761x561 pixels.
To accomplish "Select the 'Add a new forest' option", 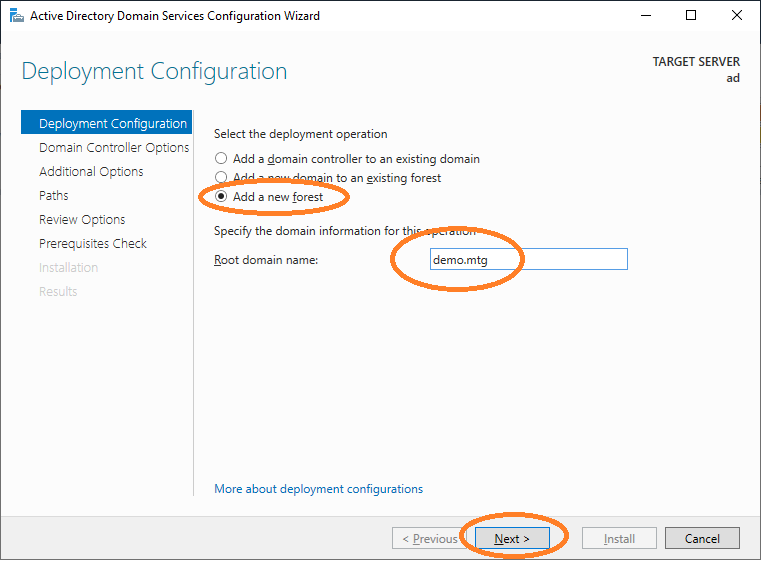I will pos(221,197).
